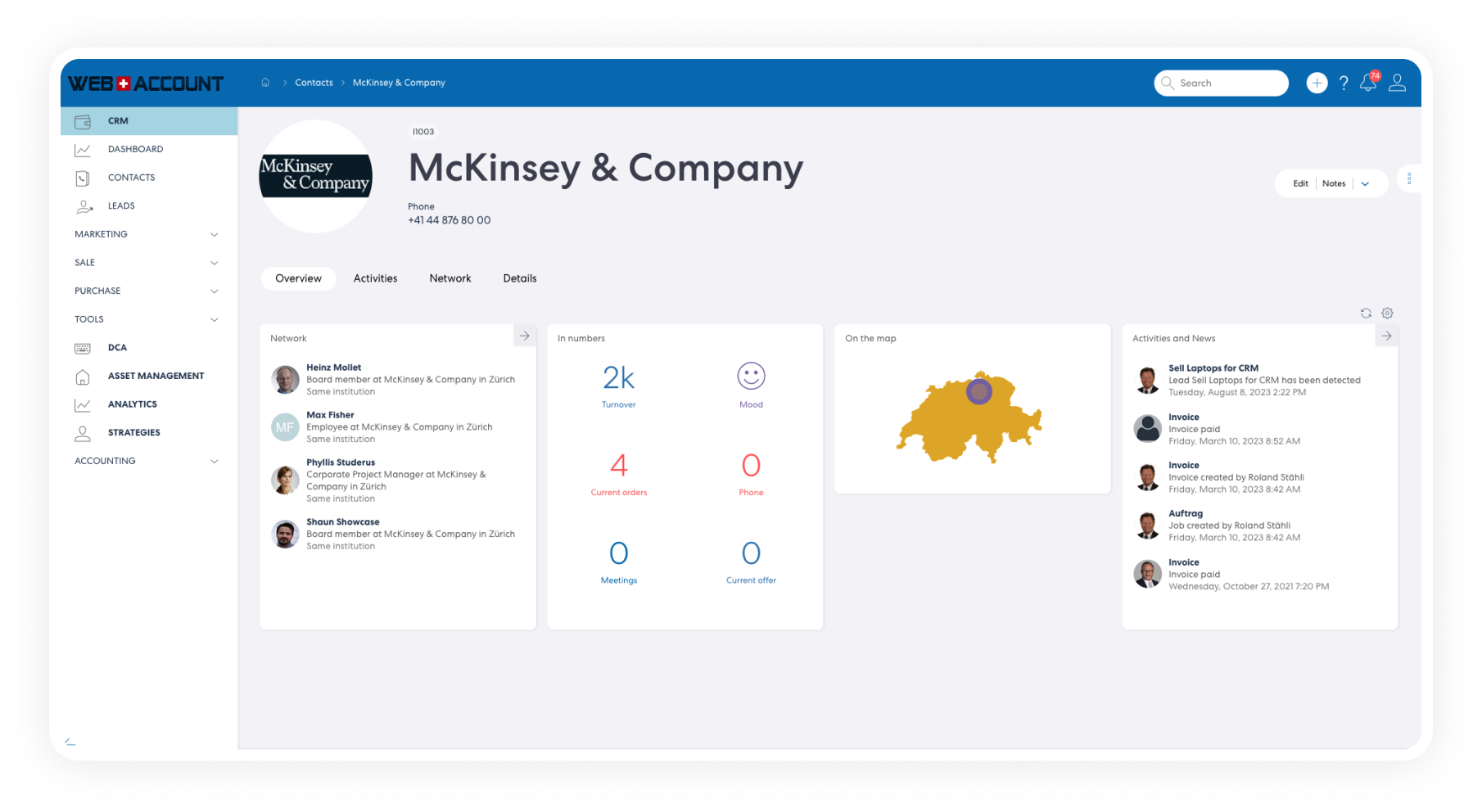Click the search magnifier icon
1482x812 pixels.
(1168, 83)
